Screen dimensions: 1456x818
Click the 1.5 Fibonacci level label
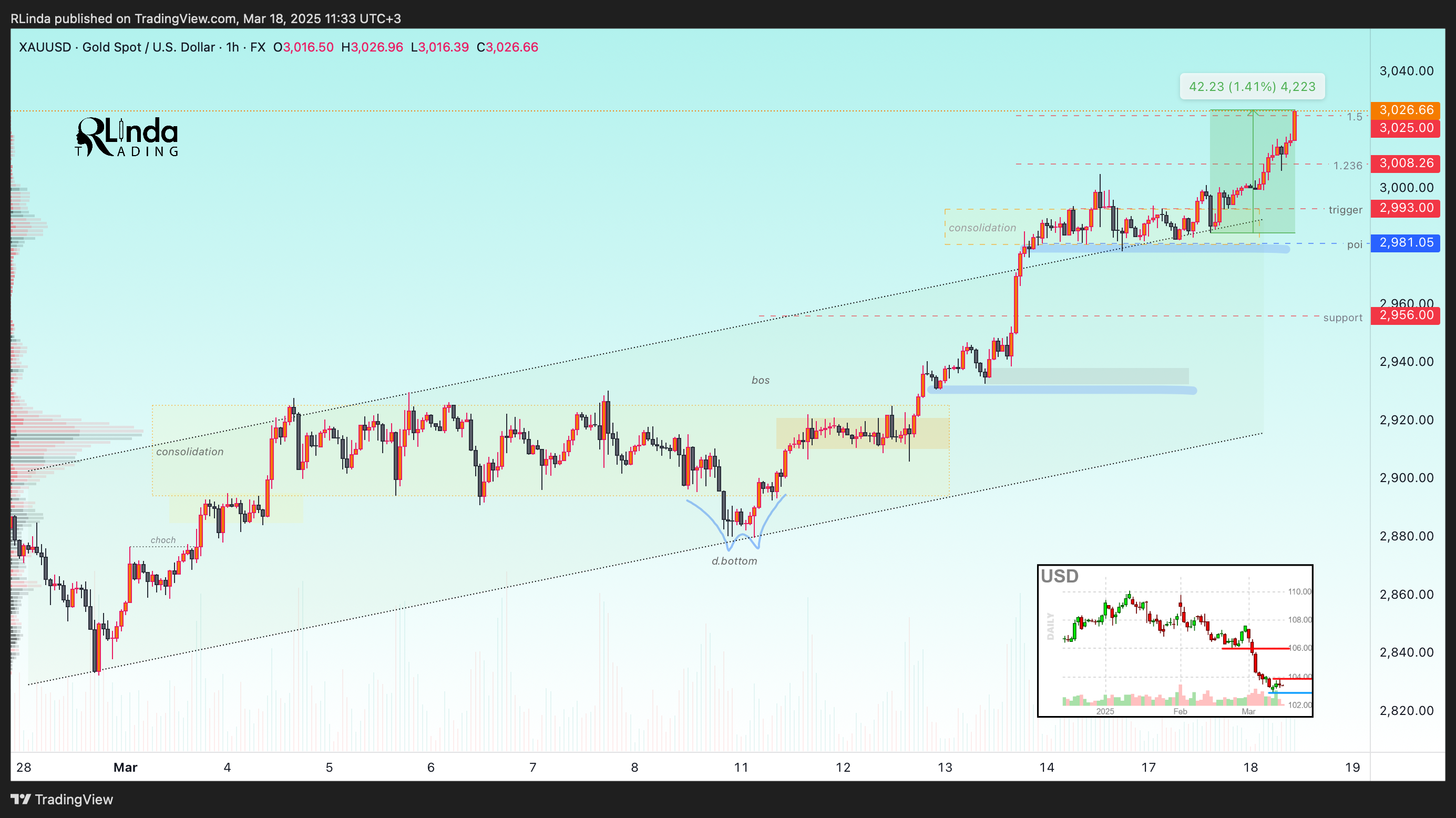[x=1354, y=117]
